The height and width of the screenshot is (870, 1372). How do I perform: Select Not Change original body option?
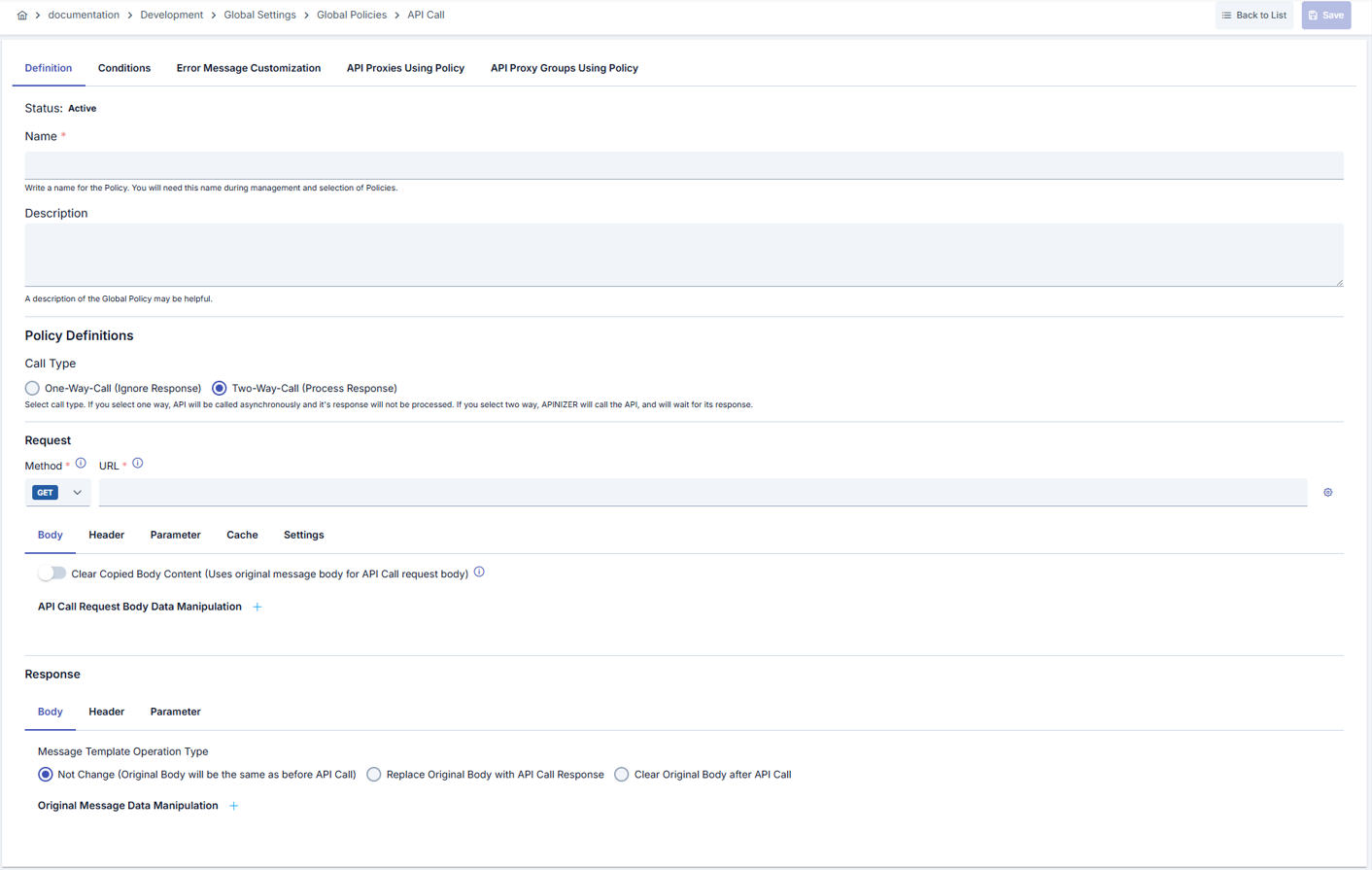pos(46,775)
